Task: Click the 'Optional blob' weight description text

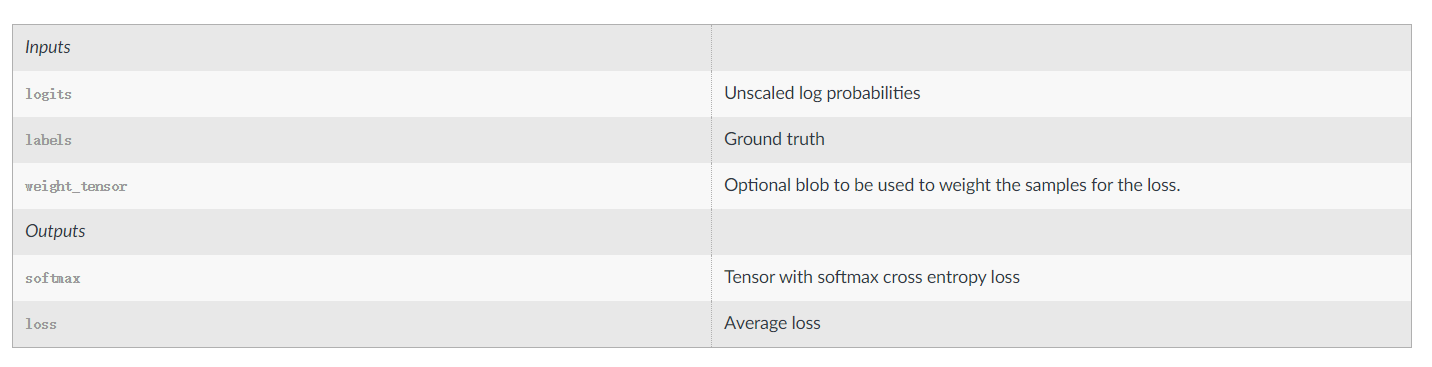Action: pyautogui.click(x=952, y=185)
